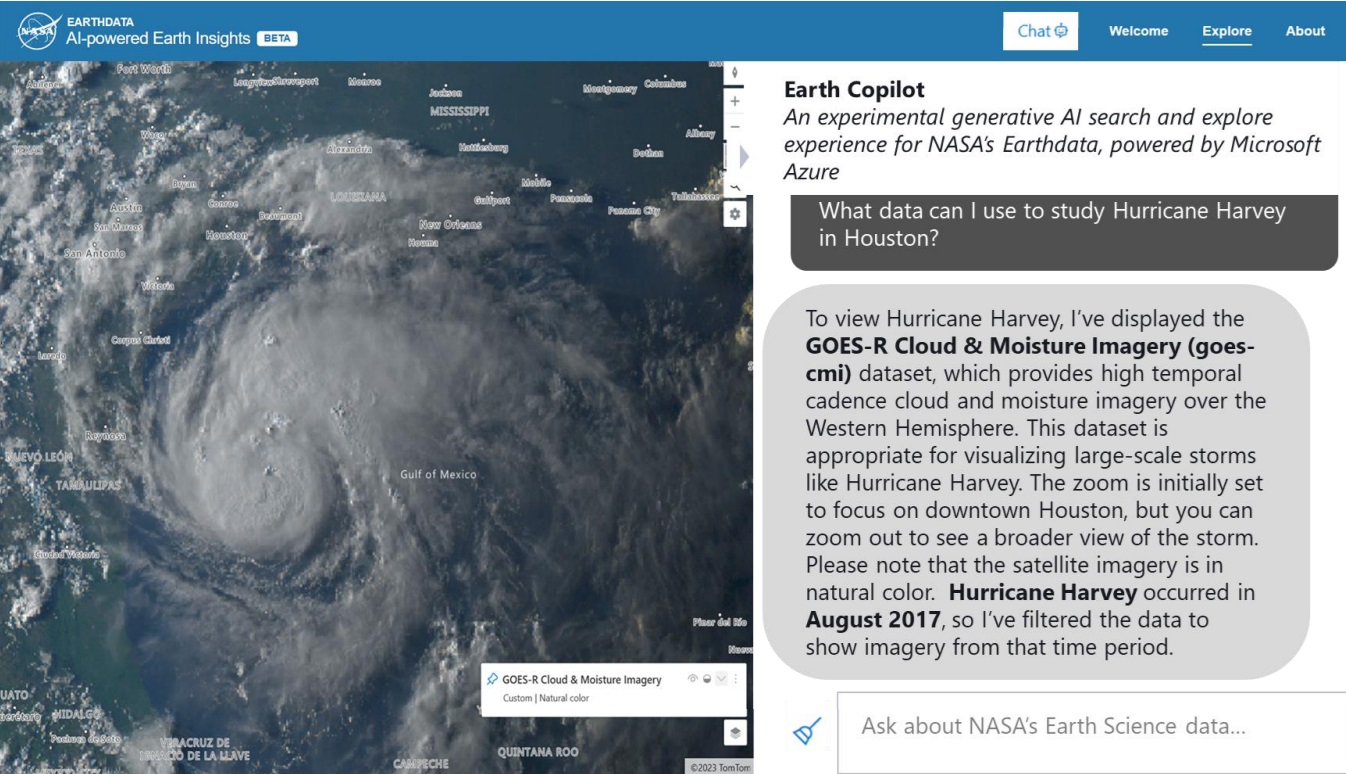The width and height of the screenshot is (1346, 774).
Task: Click the 'Austin' label on the map
Action: click(126, 207)
